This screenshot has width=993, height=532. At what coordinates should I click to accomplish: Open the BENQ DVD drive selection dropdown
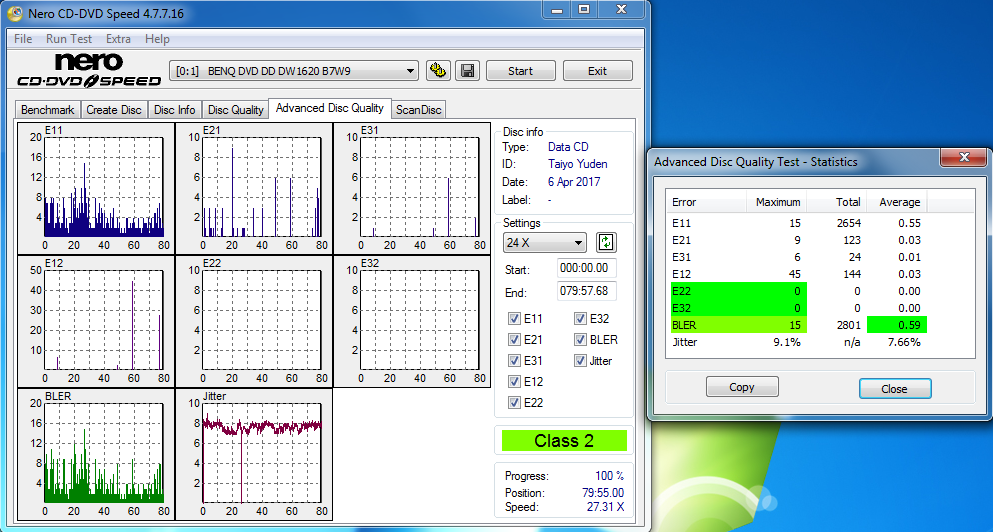[x=294, y=71]
